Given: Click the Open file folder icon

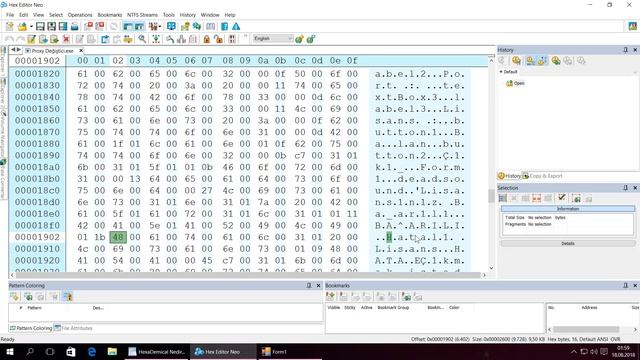Looking at the screenshot, I should (22, 27).
